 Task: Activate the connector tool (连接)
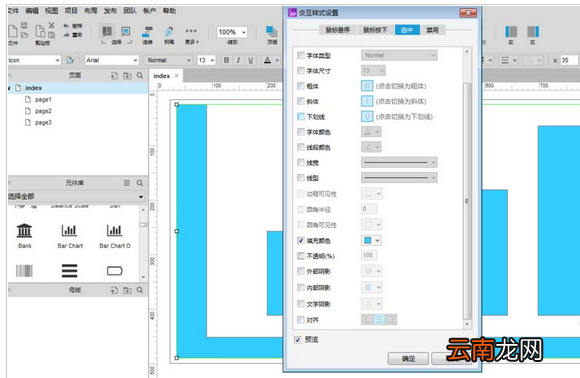tap(148, 32)
